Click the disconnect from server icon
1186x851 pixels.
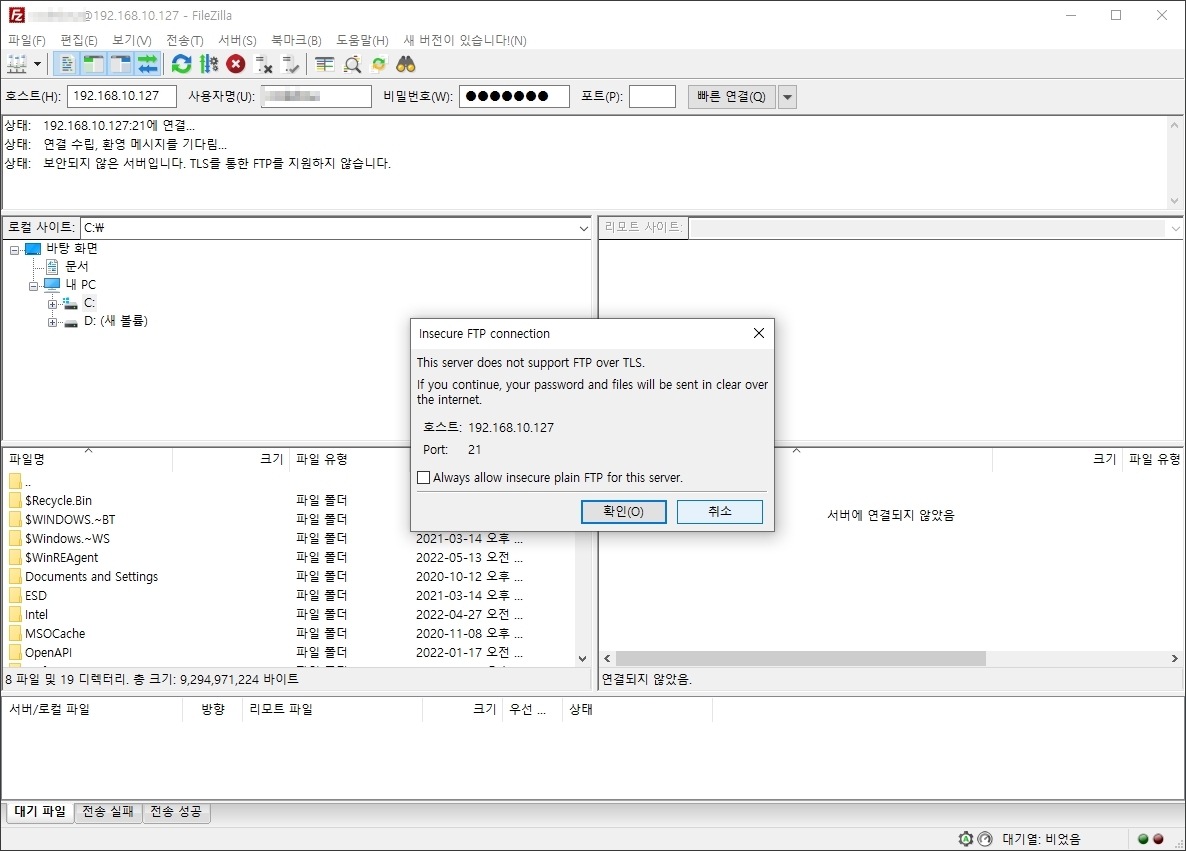click(263, 64)
